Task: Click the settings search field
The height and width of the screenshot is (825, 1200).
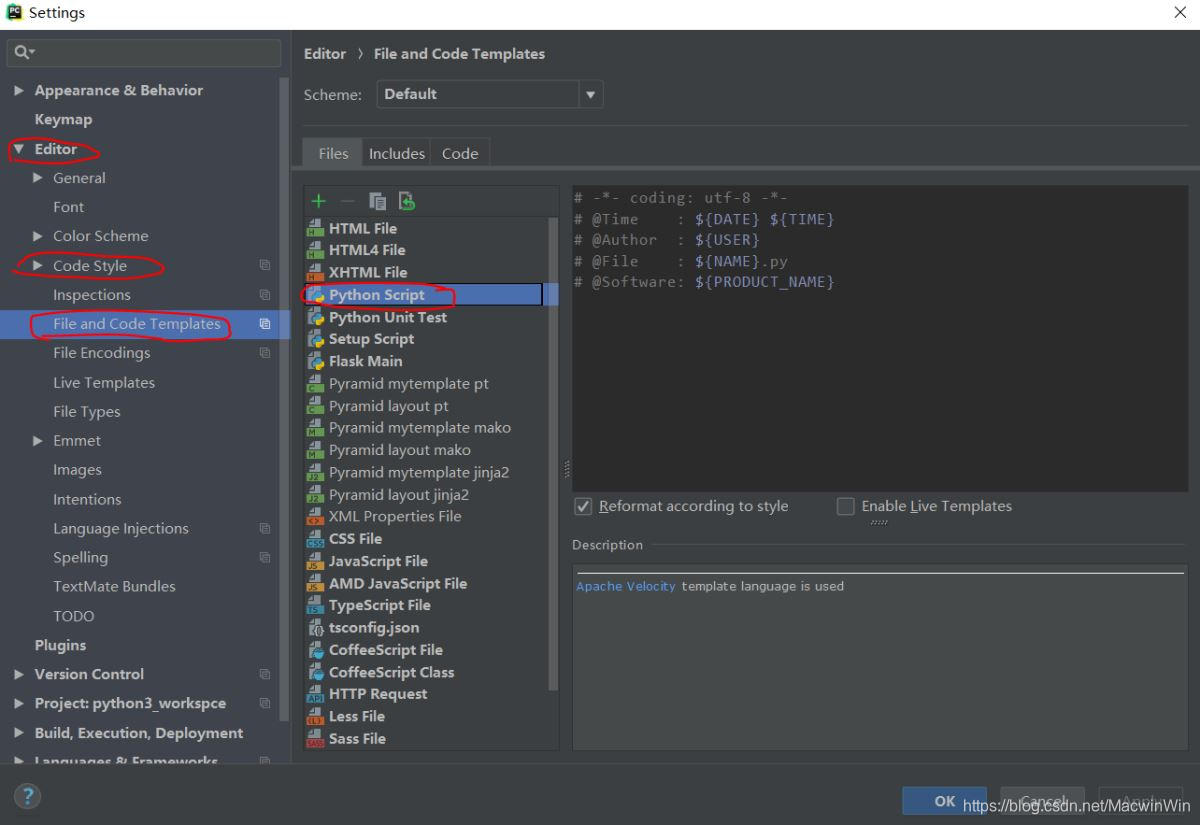Action: (x=144, y=52)
